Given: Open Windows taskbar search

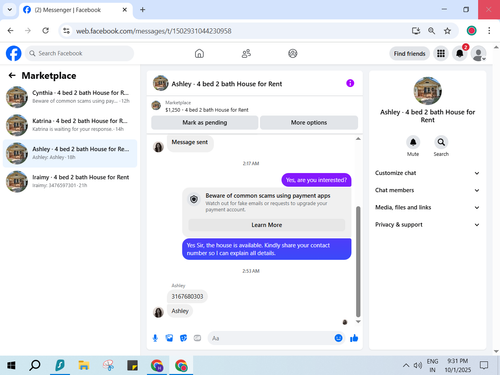Looking at the screenshot, I should click(35, 366).
